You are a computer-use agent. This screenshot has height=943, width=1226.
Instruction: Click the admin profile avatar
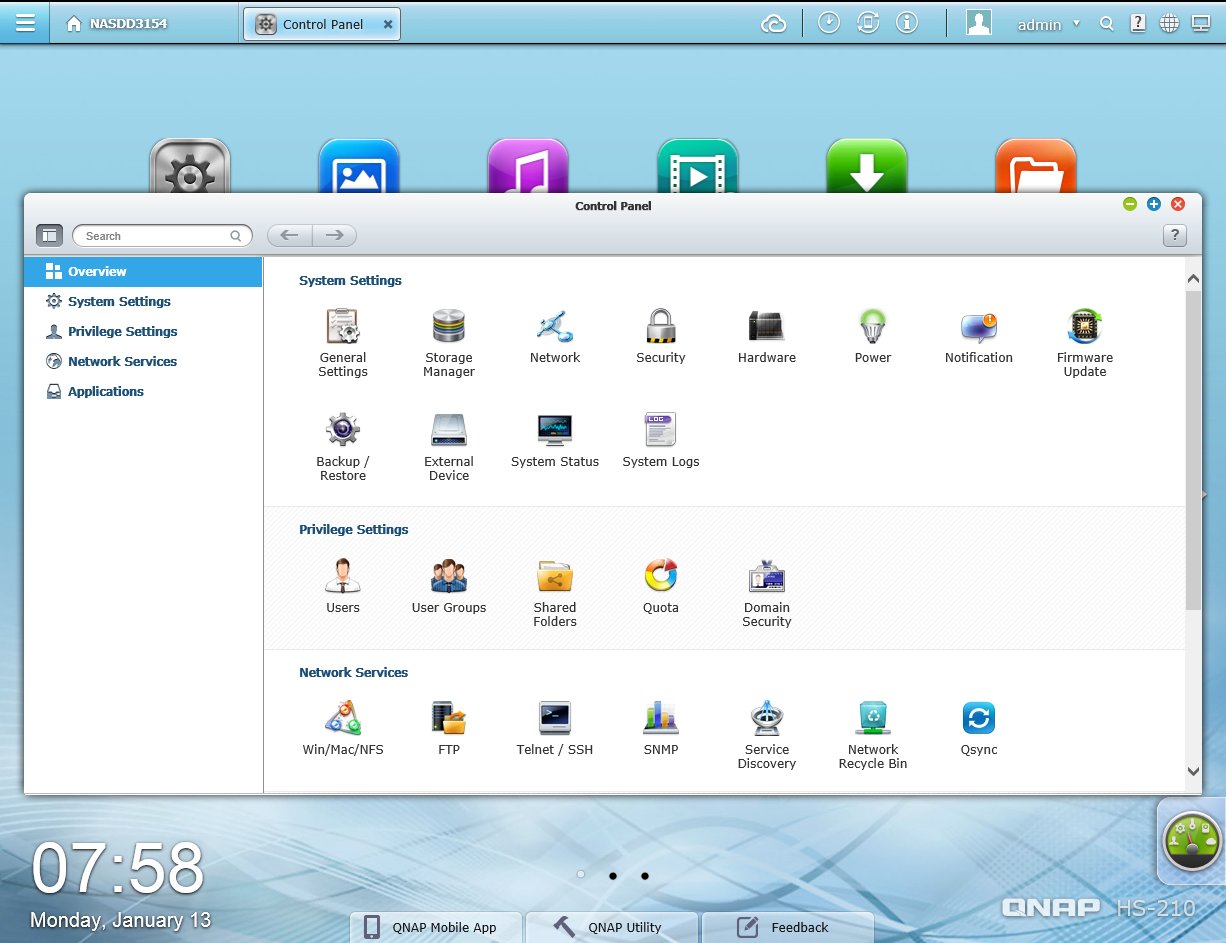tap(979, 23)
